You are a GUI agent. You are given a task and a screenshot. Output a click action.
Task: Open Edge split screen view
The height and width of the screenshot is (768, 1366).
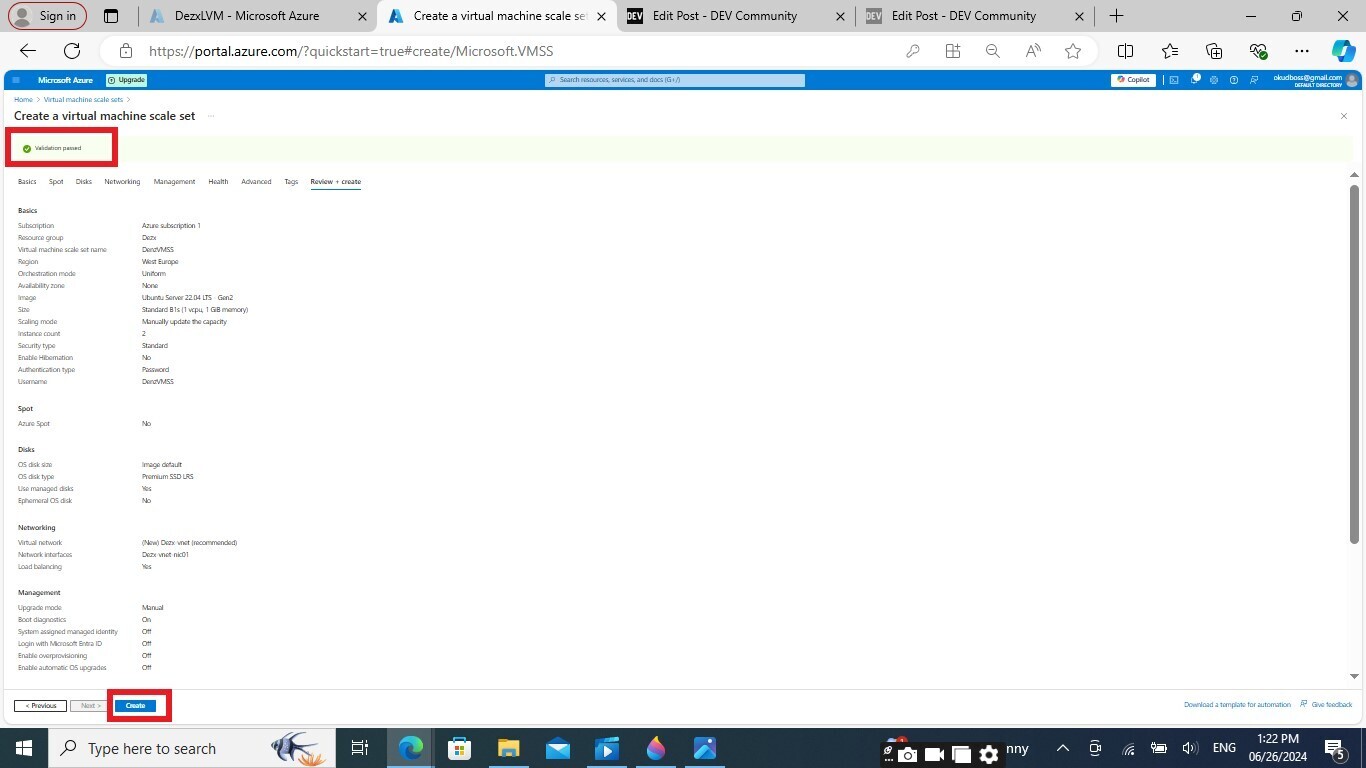click(1125, 51)
